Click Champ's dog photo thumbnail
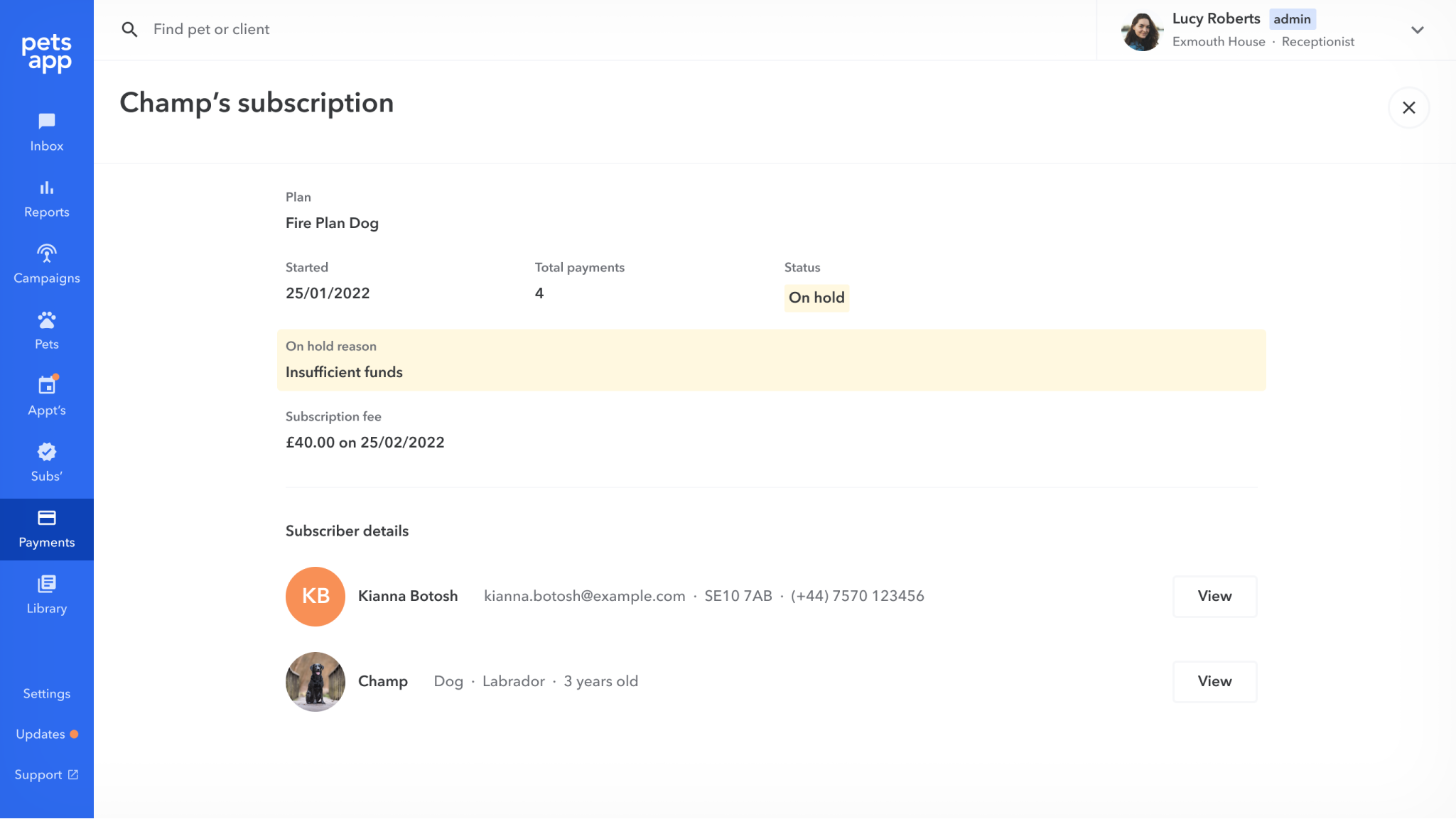 point(316,681)
